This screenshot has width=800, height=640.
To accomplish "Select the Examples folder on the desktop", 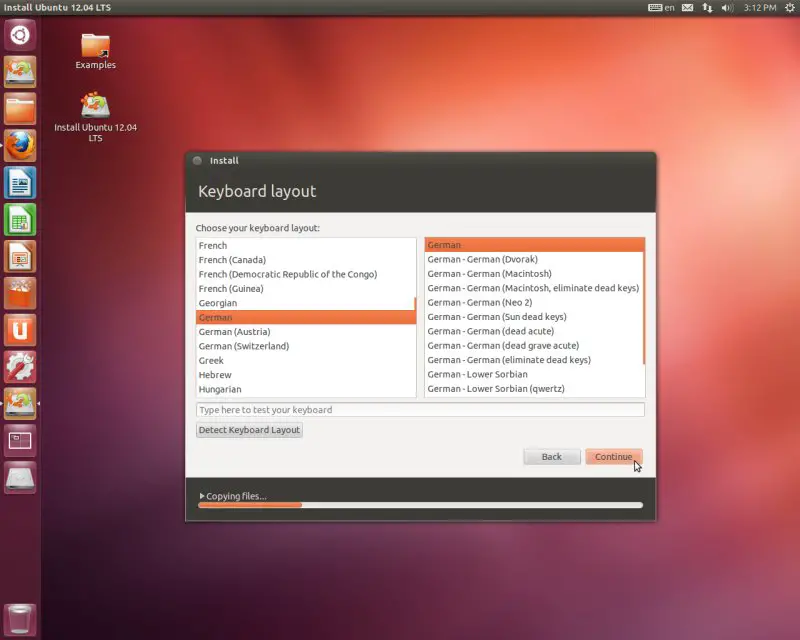I will coord(95,51).
